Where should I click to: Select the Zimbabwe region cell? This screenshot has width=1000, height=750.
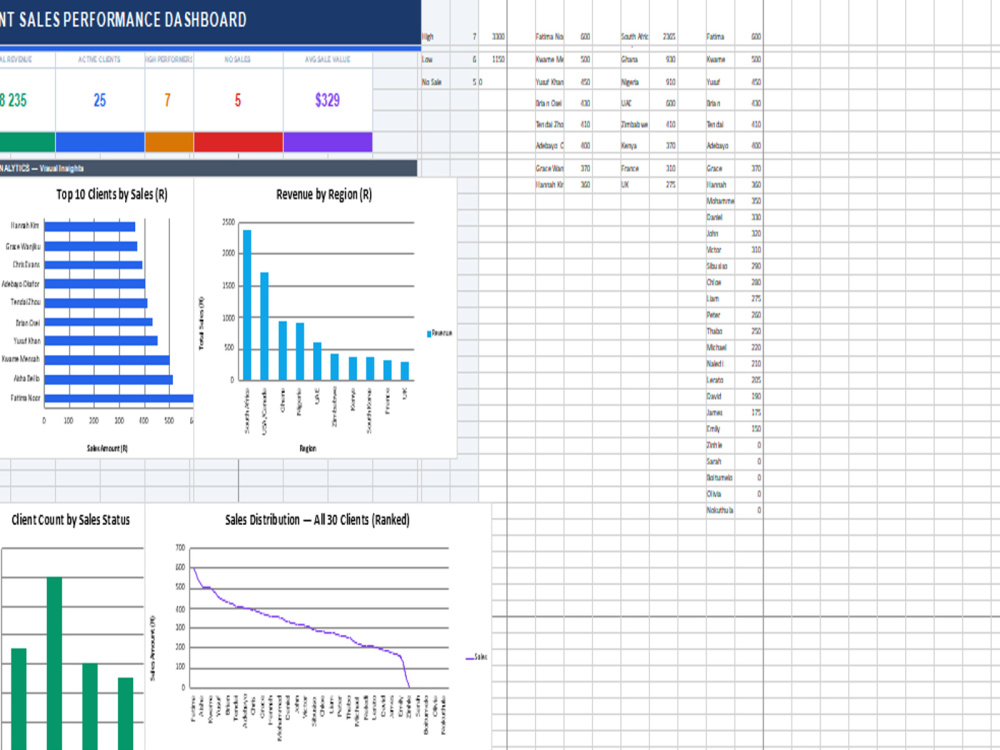tap(635, 124)
